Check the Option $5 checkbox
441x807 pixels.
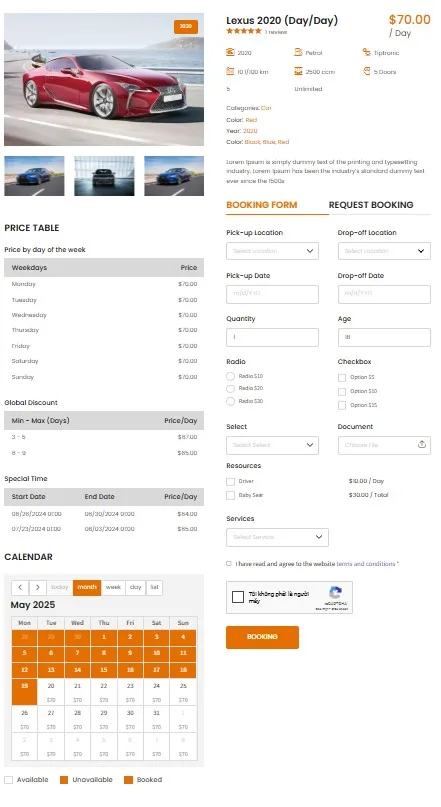[342, 378]
